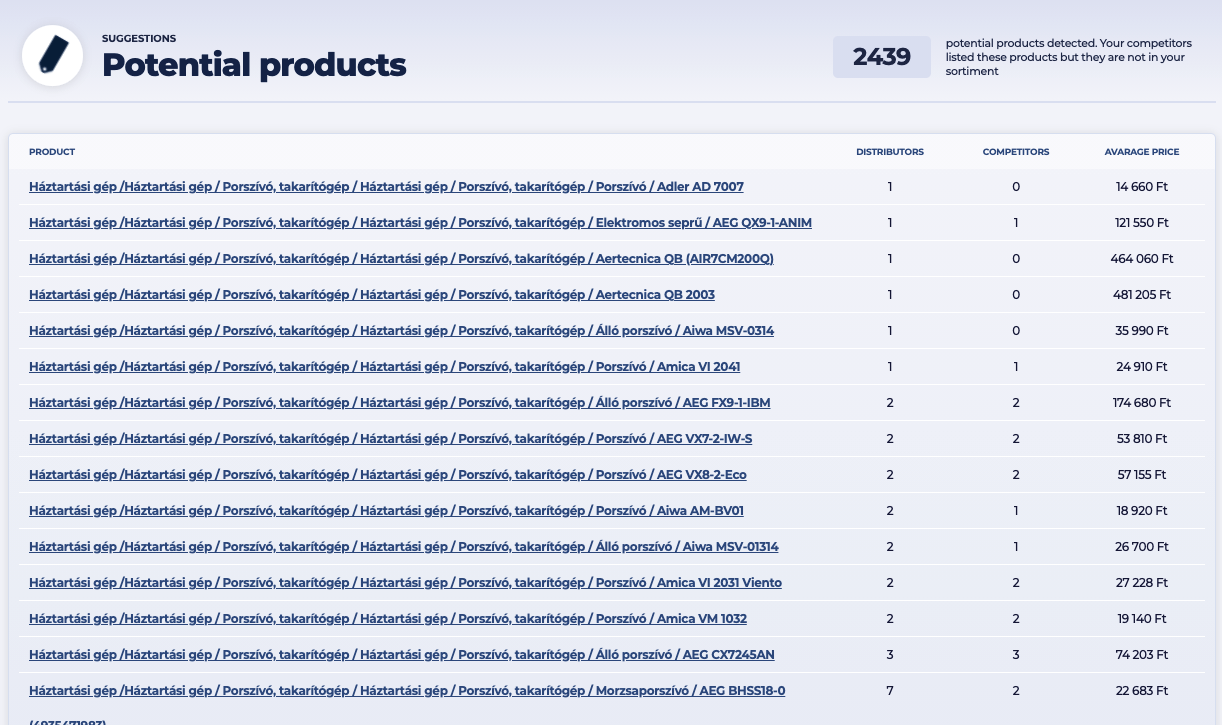Select the 27 228 Ft price cell
Screen dimensions: 1222x725
click(x=1142, y=583)
